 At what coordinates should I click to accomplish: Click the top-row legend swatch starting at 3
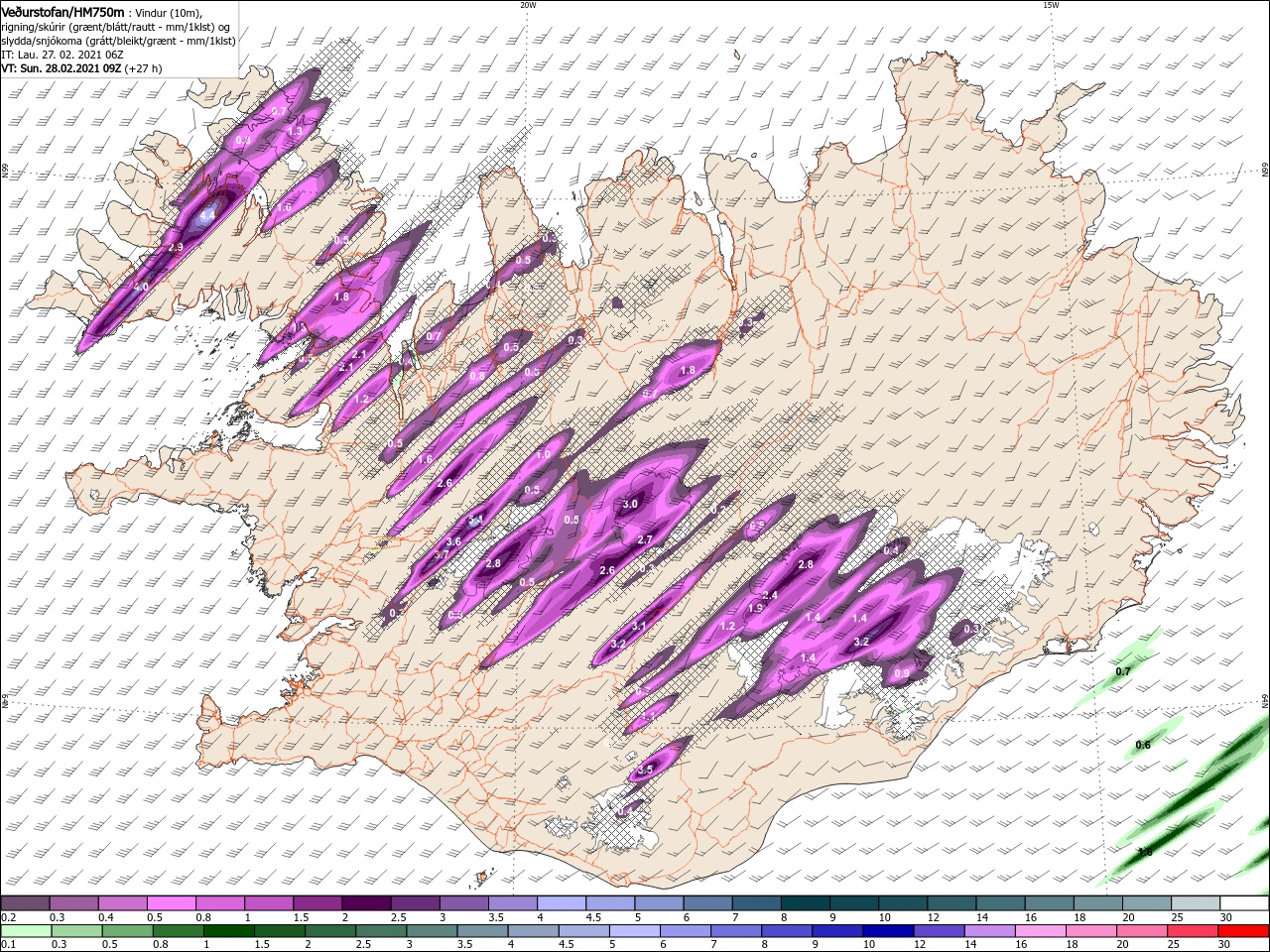463,903
